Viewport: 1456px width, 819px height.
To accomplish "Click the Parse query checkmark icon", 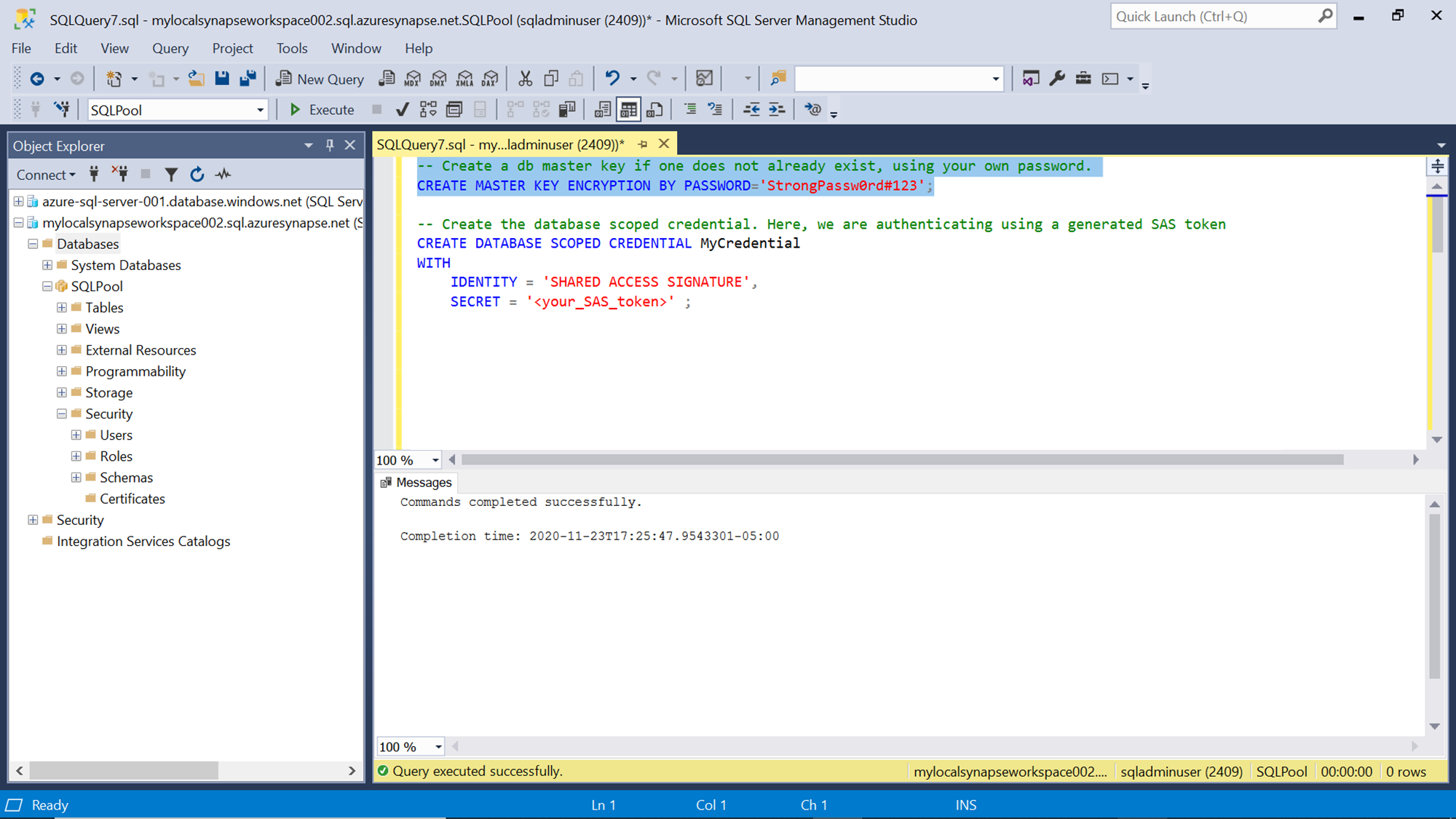I will click(402, 110).
